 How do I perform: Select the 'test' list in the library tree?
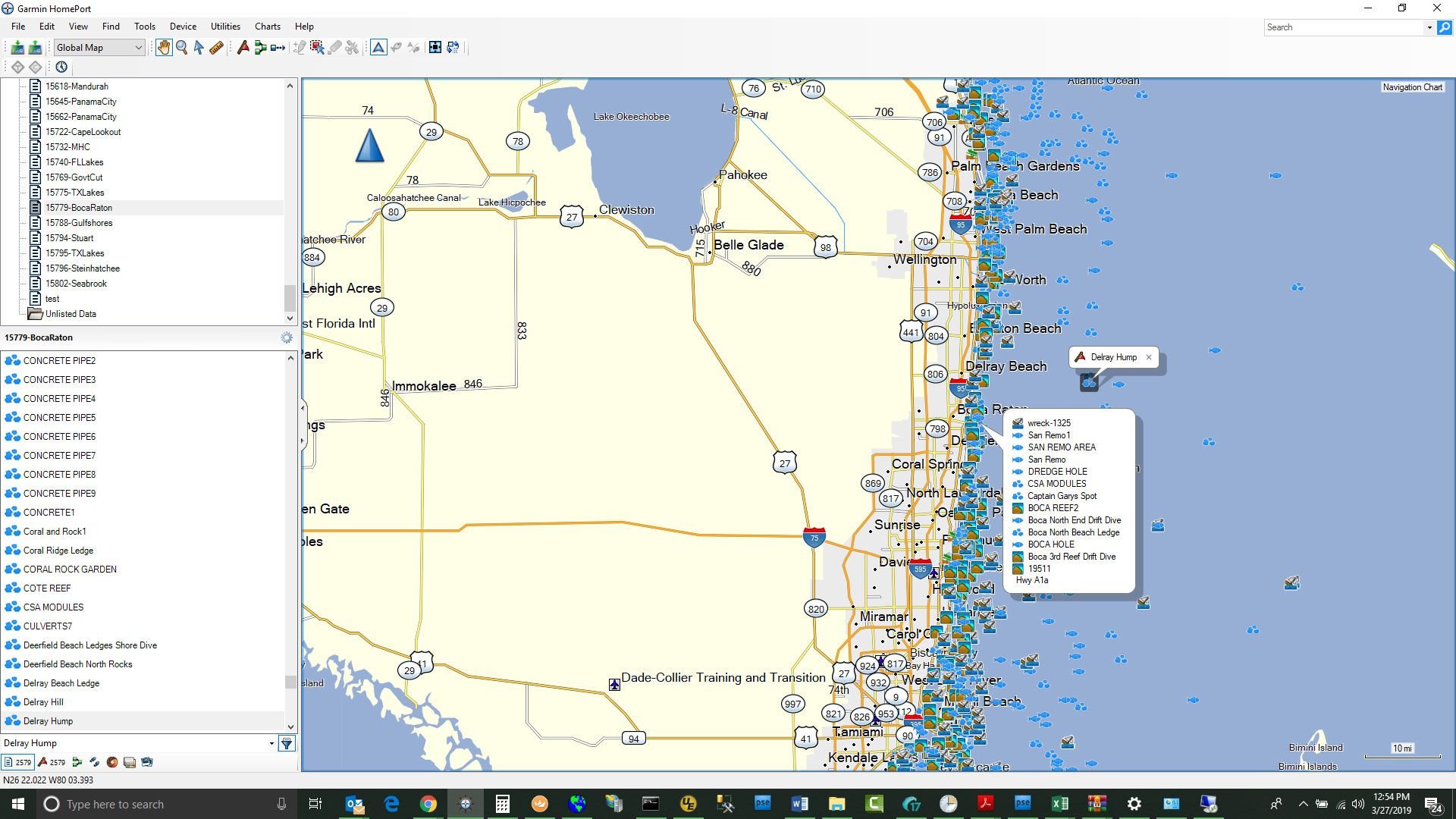[x=52, y=299]
